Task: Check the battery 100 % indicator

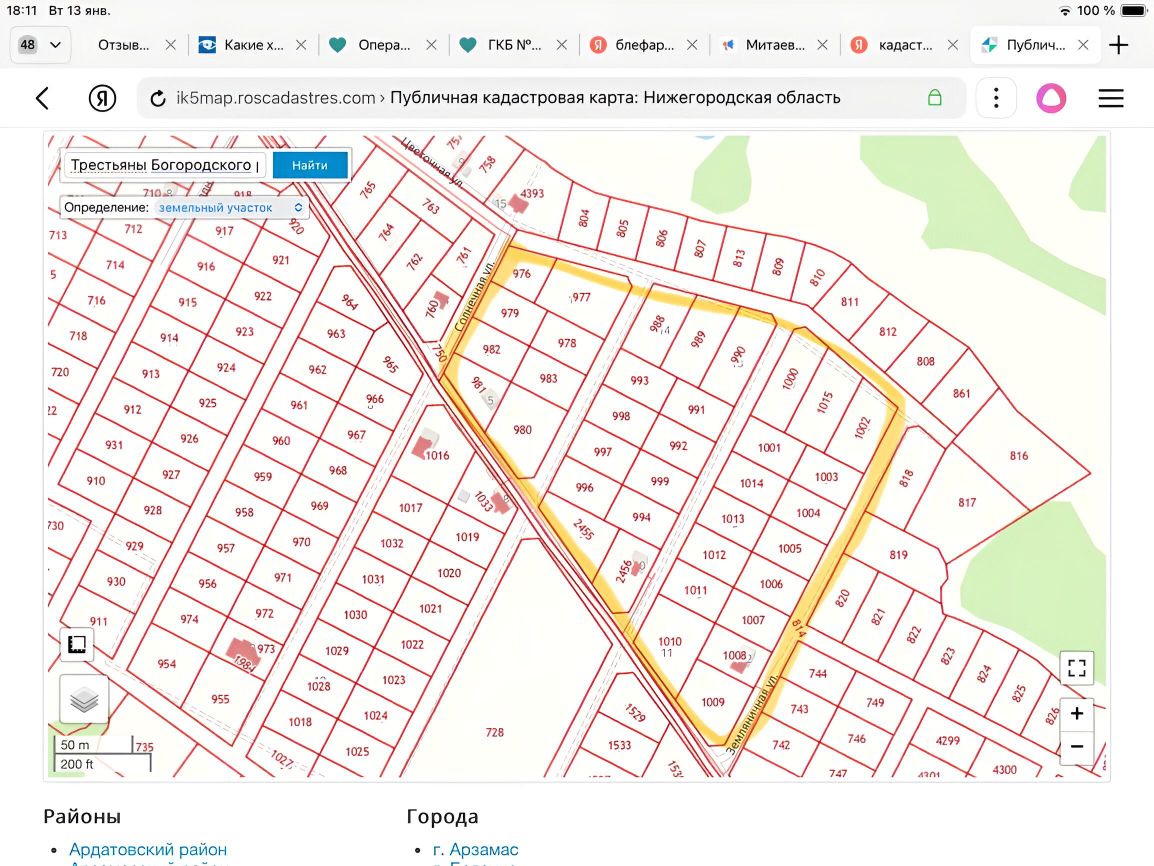Action: pyautogui.click(x=1111, y=10)
